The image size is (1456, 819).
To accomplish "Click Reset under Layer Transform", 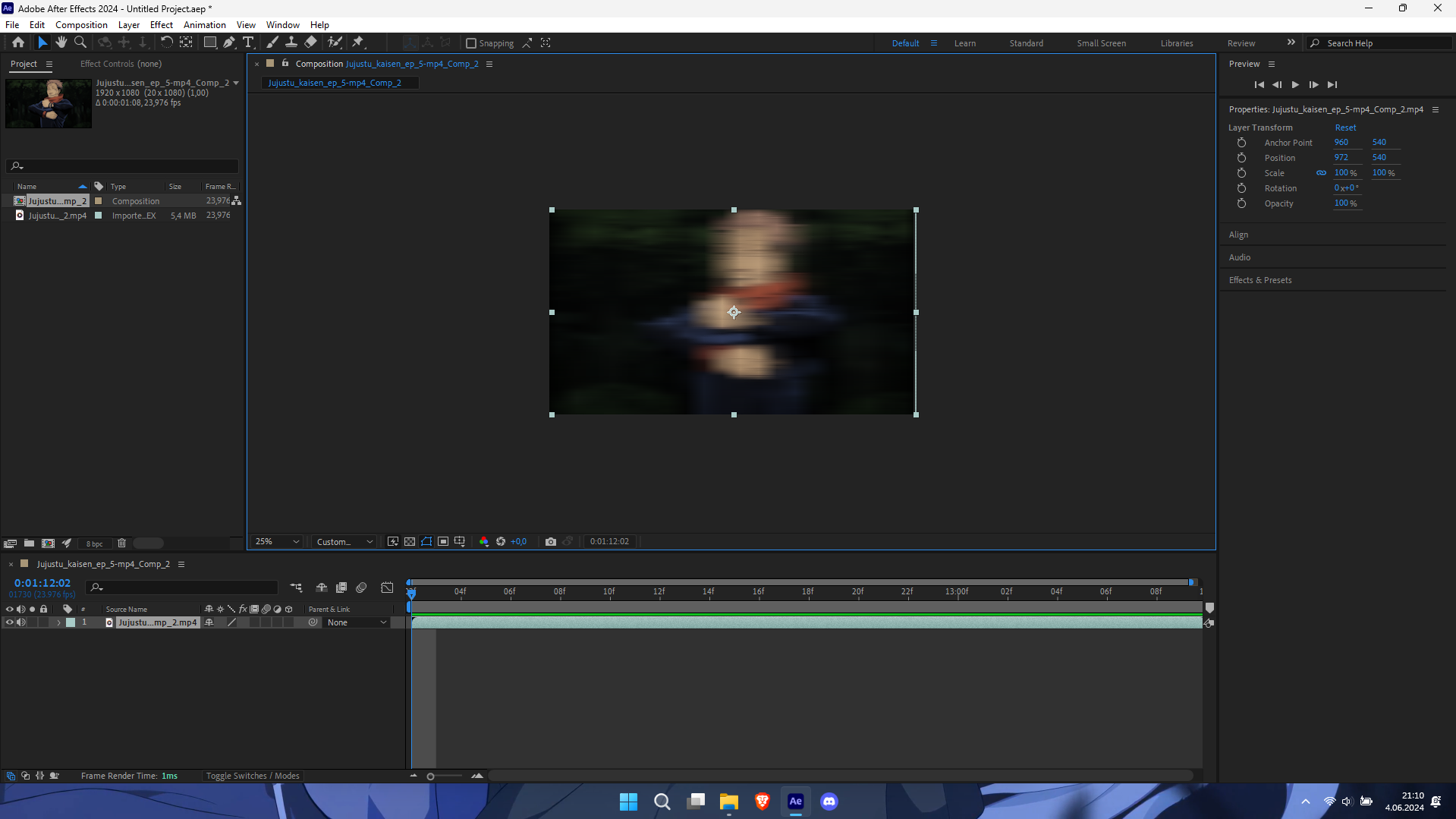I will click(1345, 127).
